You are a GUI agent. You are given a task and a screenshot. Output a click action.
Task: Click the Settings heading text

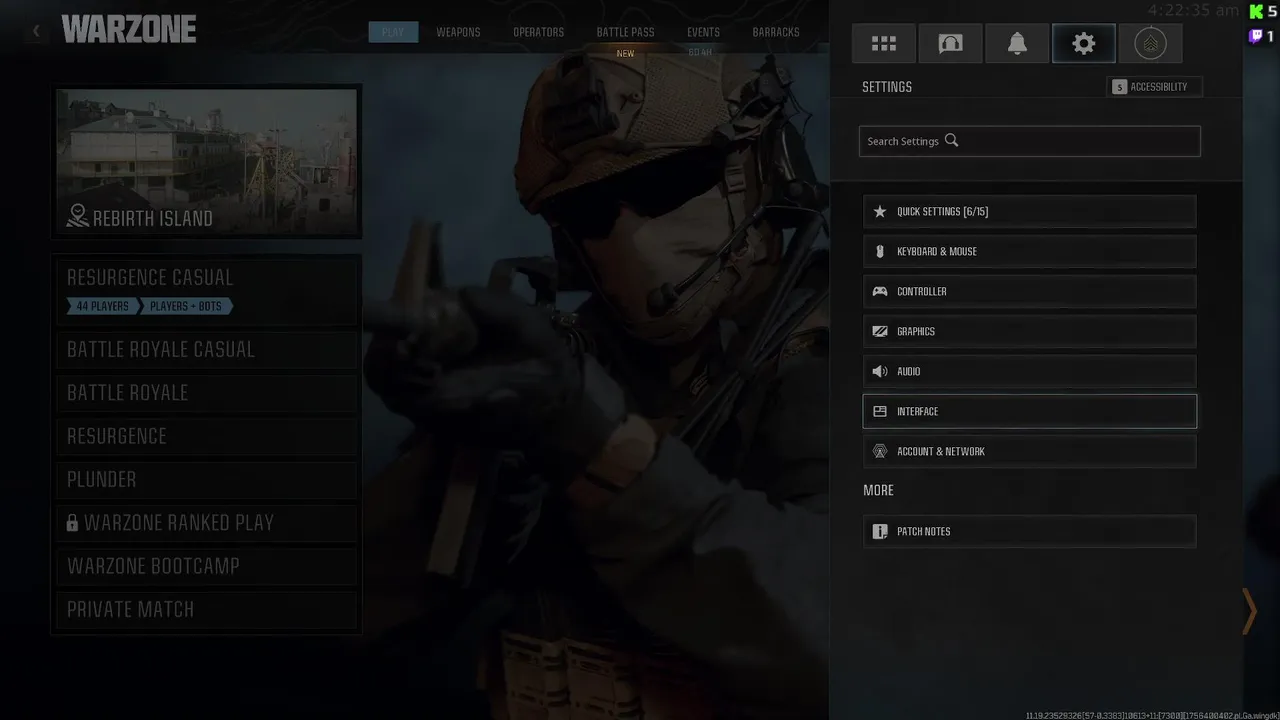pyautogui.click(x=887, y=87)
